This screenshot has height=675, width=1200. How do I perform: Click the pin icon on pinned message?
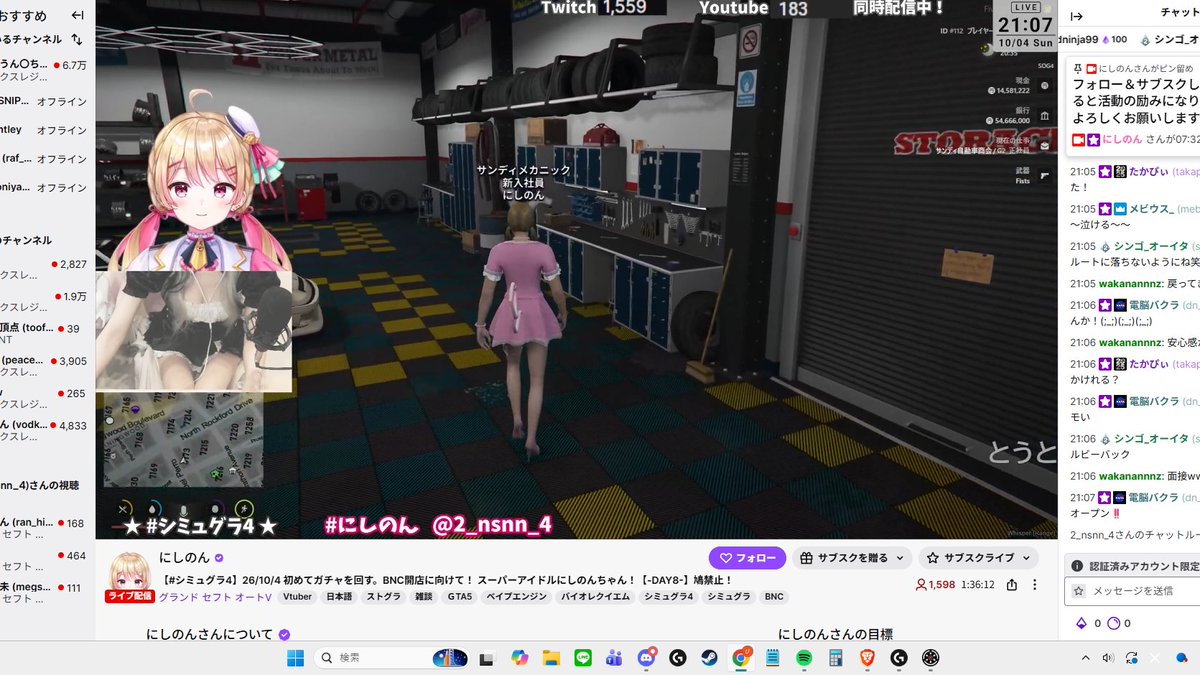tap(1077, 69)
